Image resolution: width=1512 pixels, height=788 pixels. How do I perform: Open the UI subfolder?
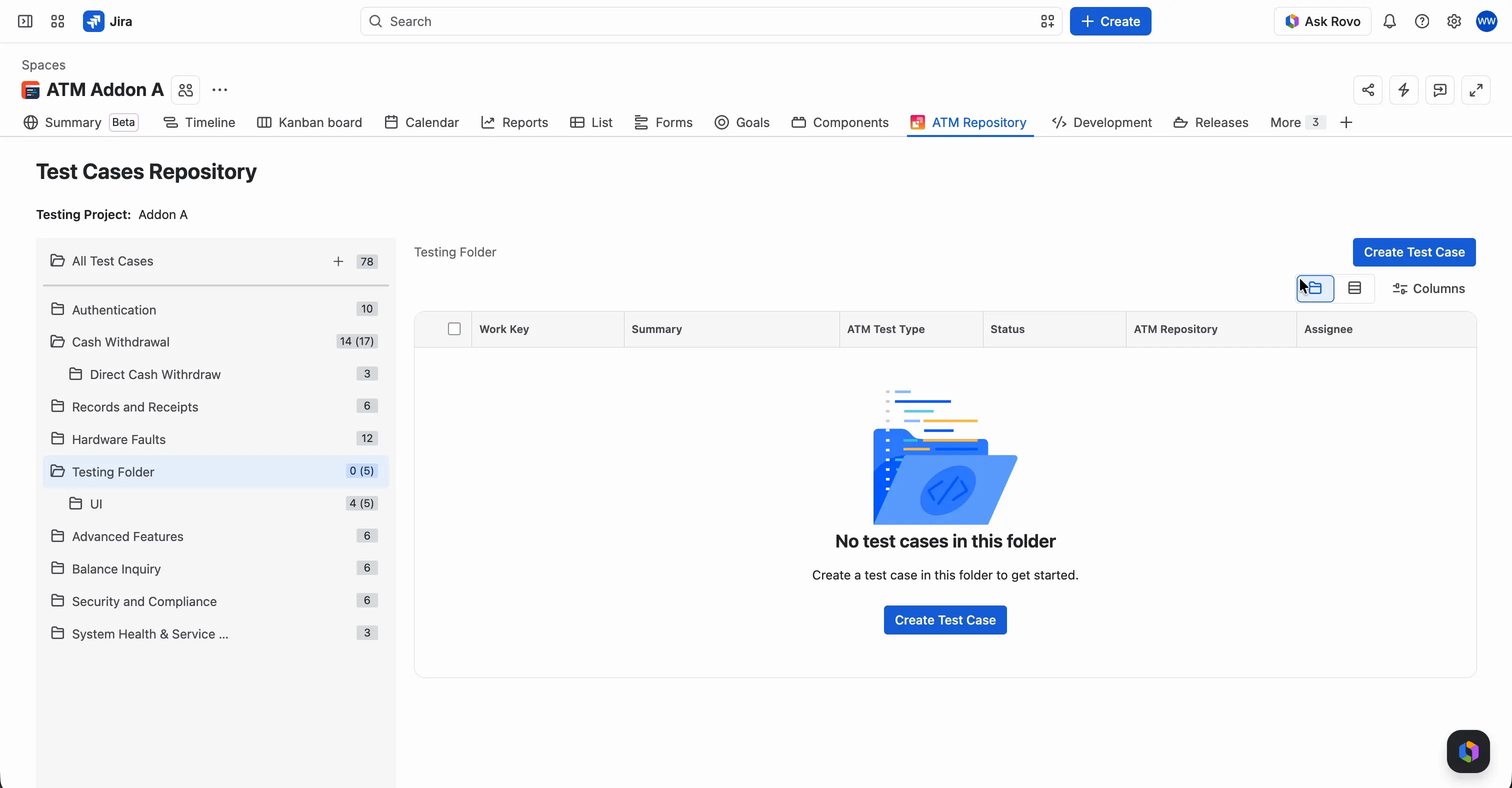216,503
